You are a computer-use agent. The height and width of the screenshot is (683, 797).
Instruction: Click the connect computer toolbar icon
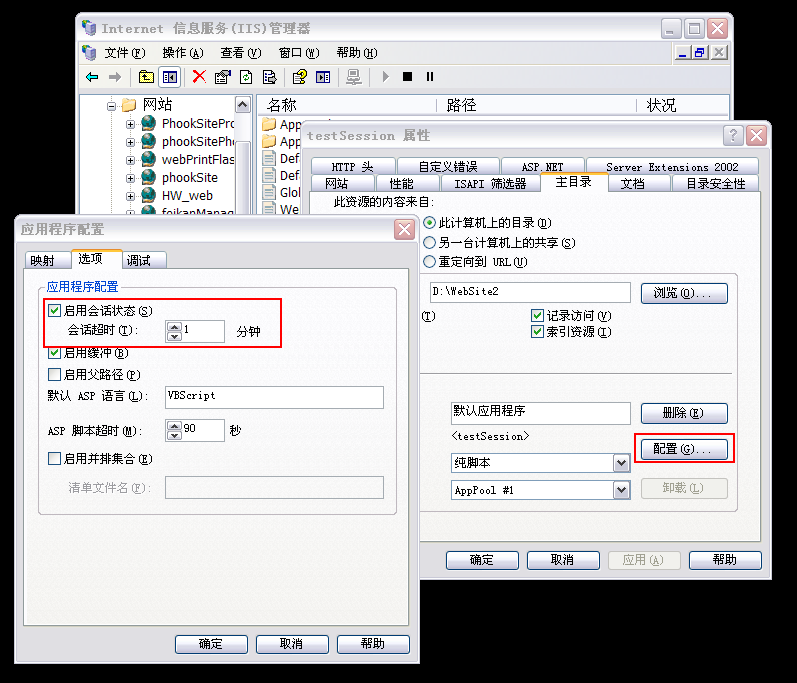click(354, 77)
